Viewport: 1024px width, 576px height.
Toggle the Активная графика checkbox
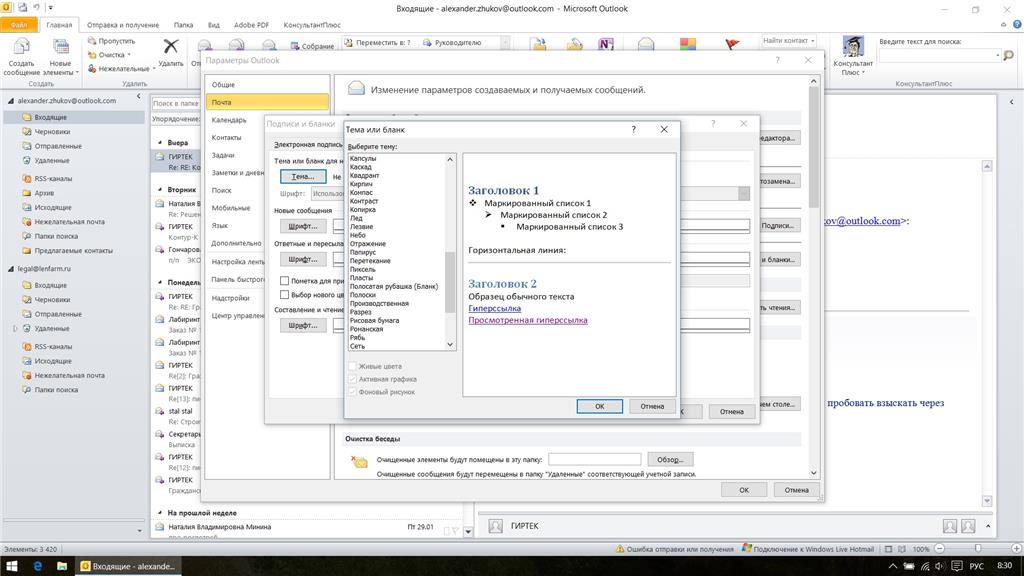pos(353,379)
